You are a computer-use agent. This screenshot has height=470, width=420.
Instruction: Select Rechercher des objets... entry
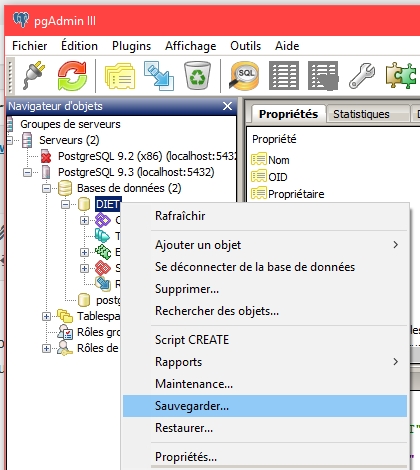click(265, 311)
